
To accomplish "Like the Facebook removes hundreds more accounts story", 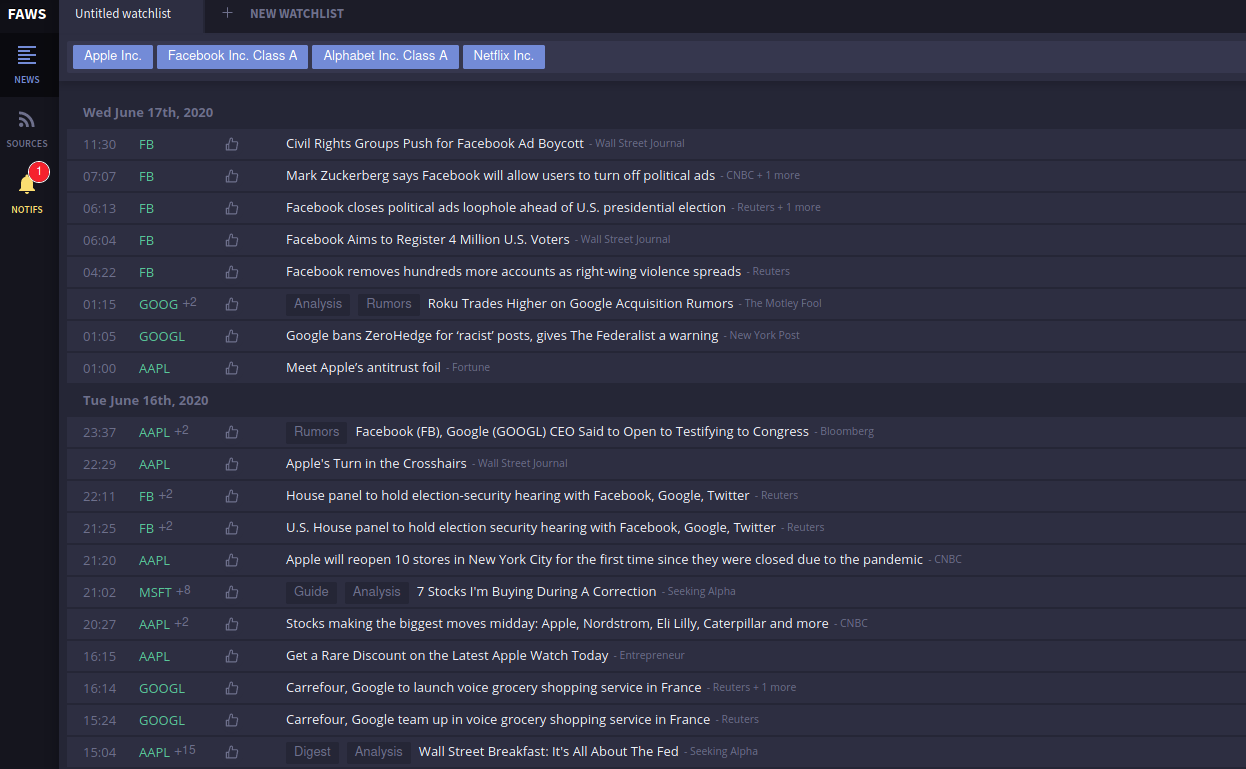I will [232, 272].
